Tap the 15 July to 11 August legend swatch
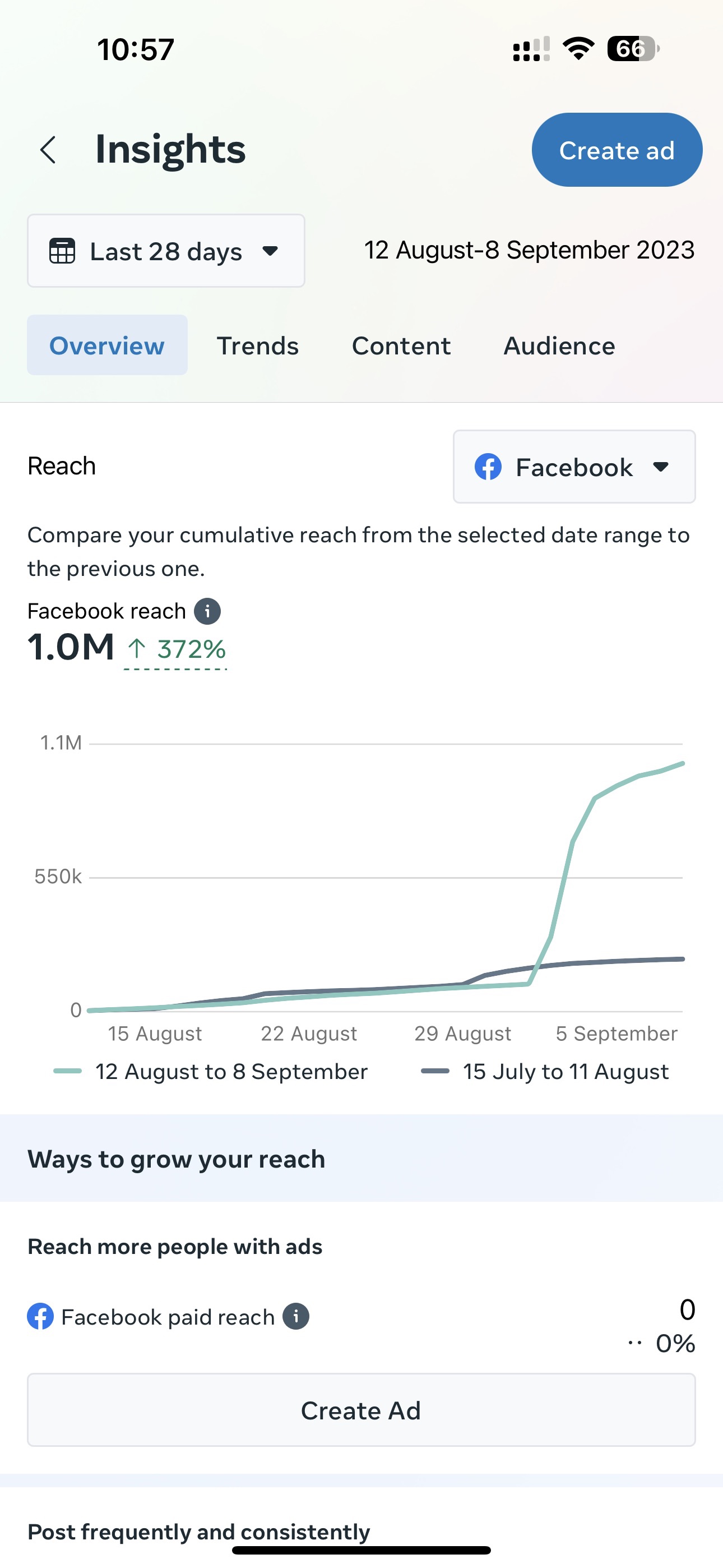Screen dimensions: 723x1568 [x=434, y=1071]
